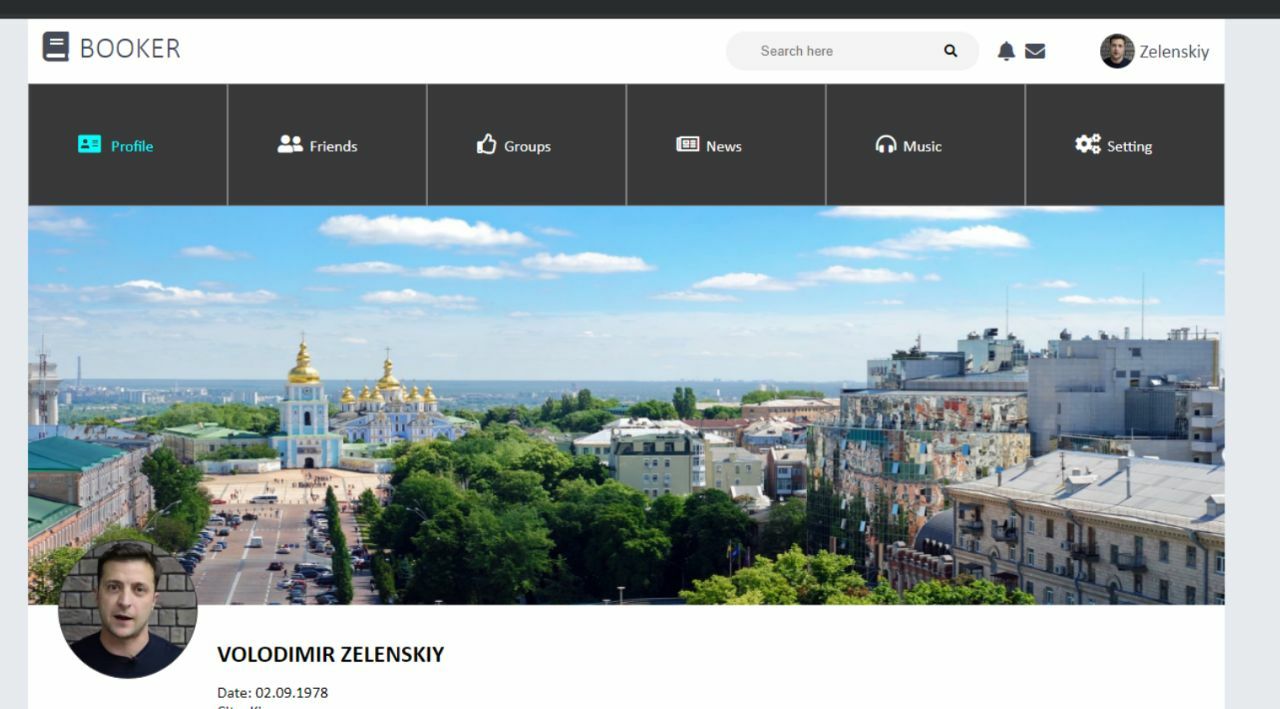Open notifications via the bell icon
This screenshot has width=1280, height=709.
1006,51
